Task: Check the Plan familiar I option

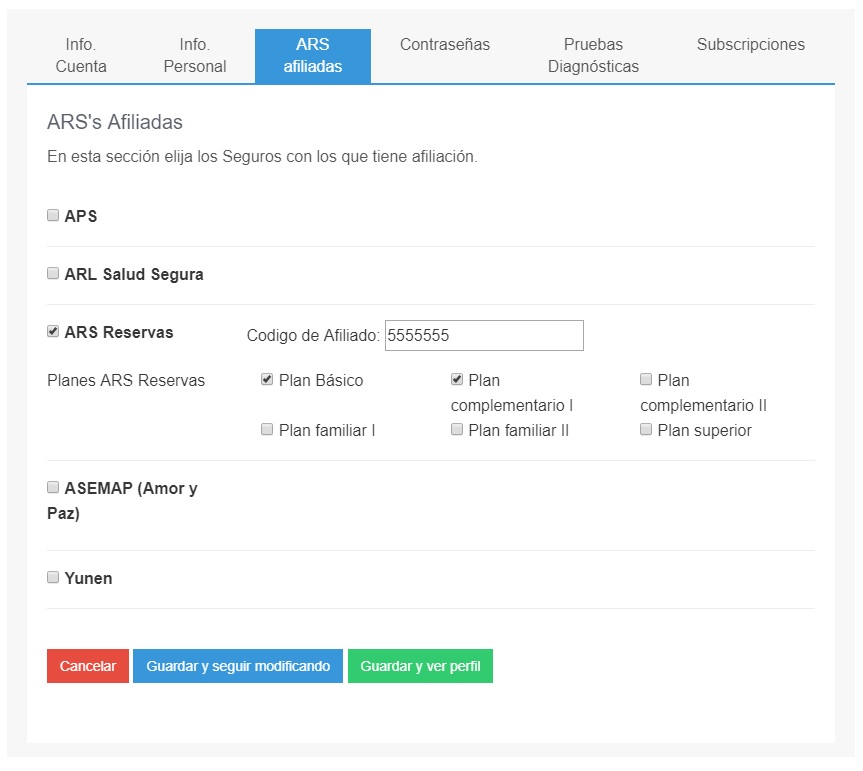Action: pos(267,429)
